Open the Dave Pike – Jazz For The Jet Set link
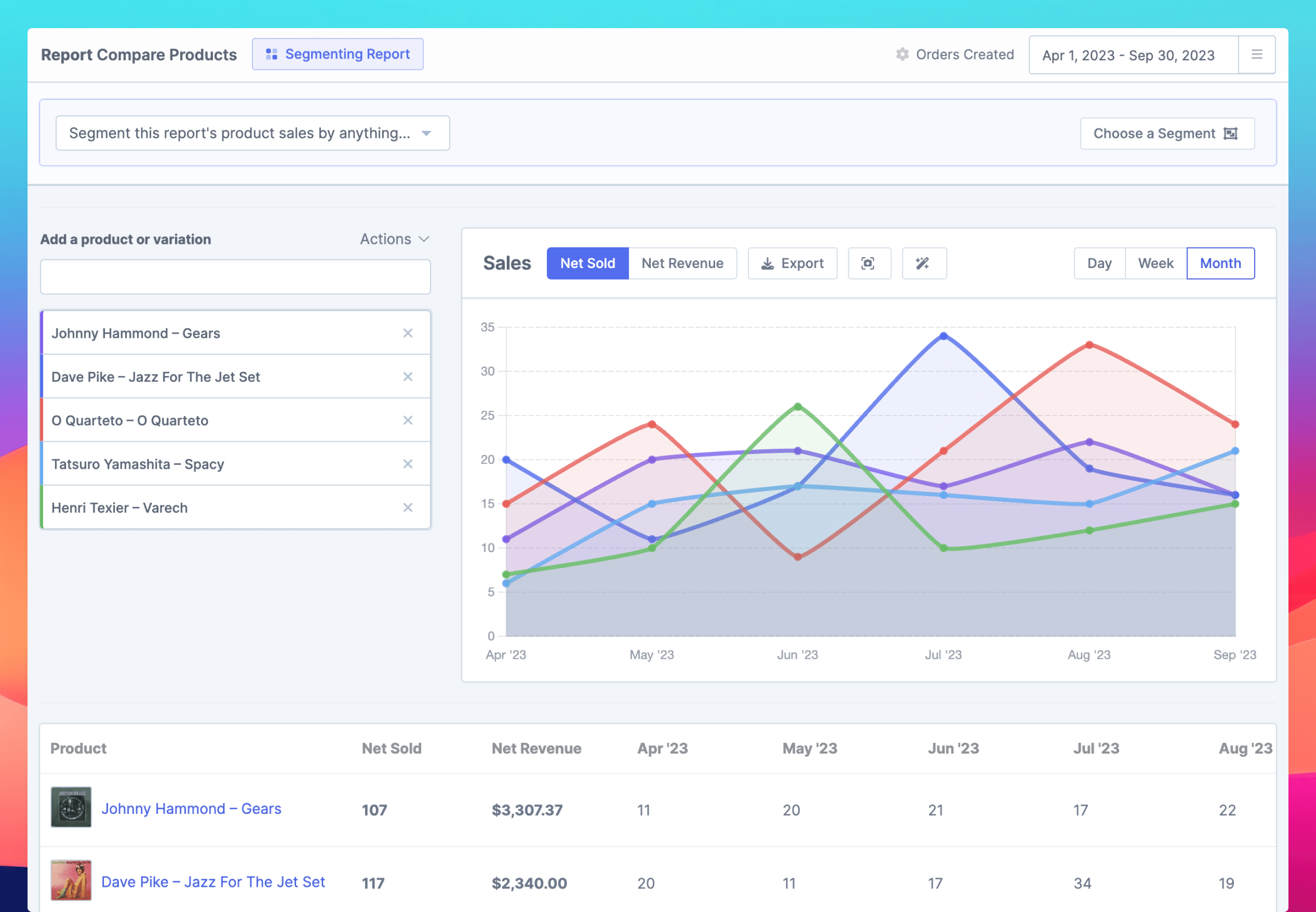Image resolution: width=1316 pixels, height=912 pixels. pos(213,882)
